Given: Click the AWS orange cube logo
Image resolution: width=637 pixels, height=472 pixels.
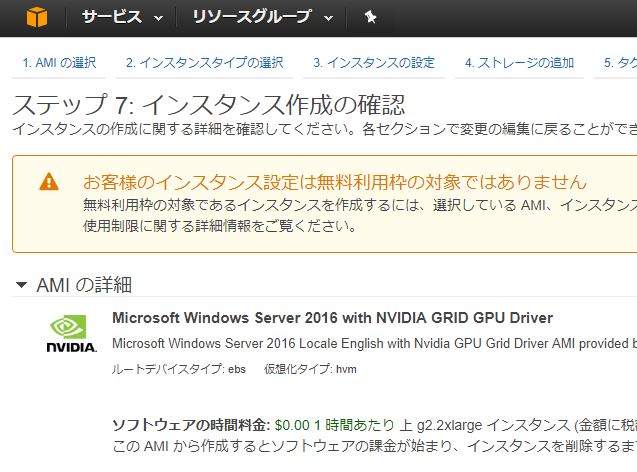Looking at the screenshot, I should [37, 17].
